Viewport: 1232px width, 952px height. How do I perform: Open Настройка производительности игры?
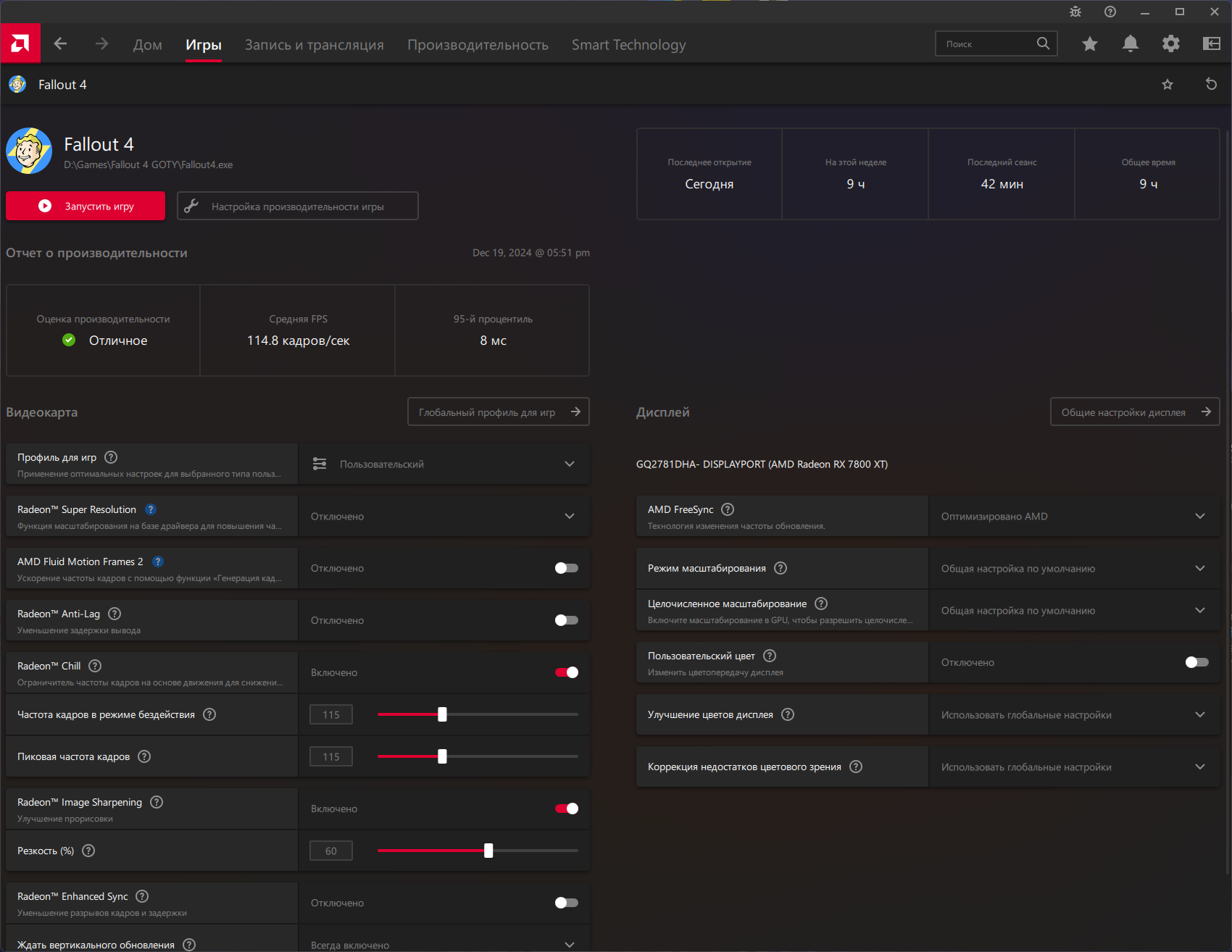(298, 206)
